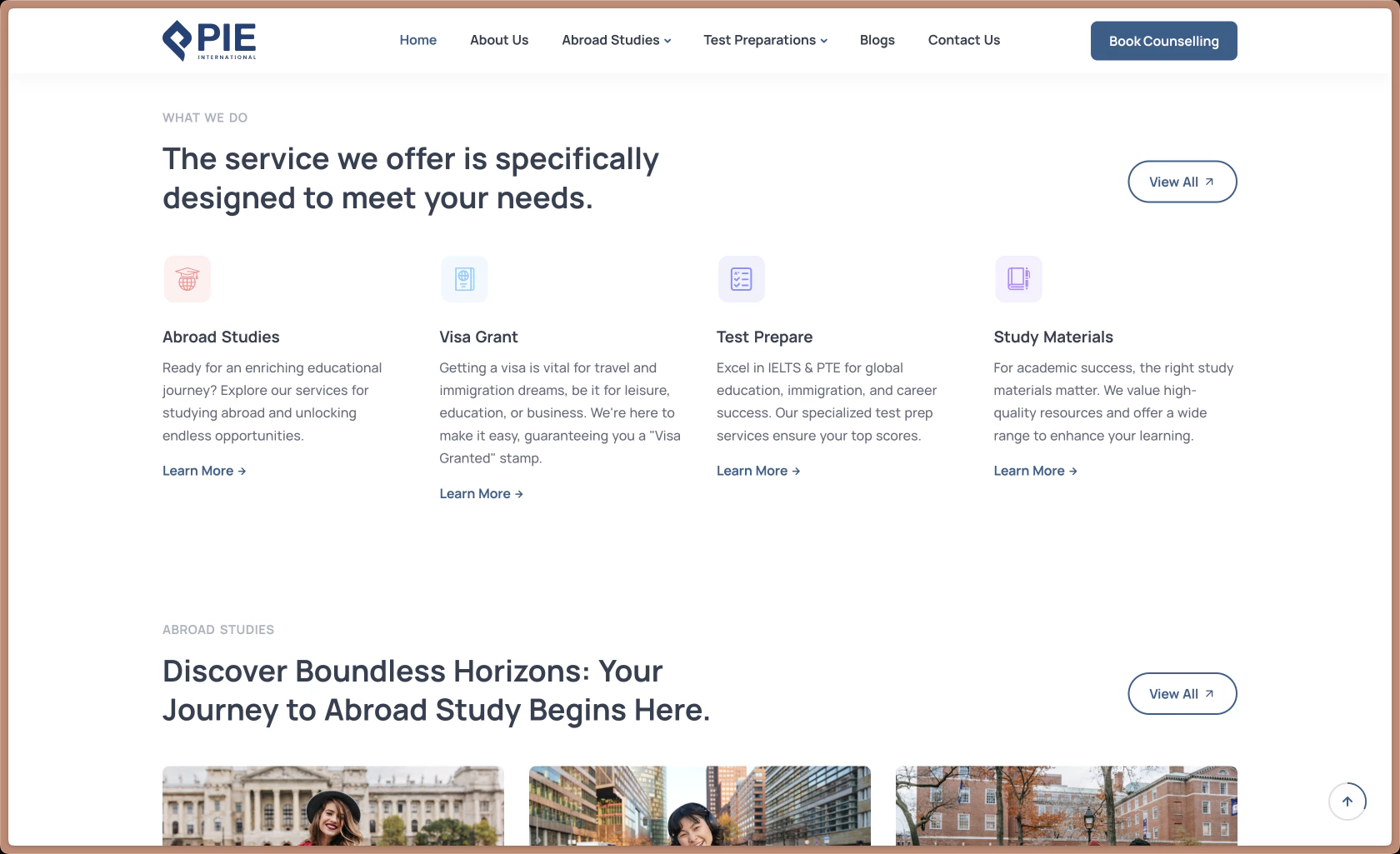Click the arrow next to Learn More under Visa Grant
Image resolution: width=1400 pixels, height=854 pixels.
[518, 493]
